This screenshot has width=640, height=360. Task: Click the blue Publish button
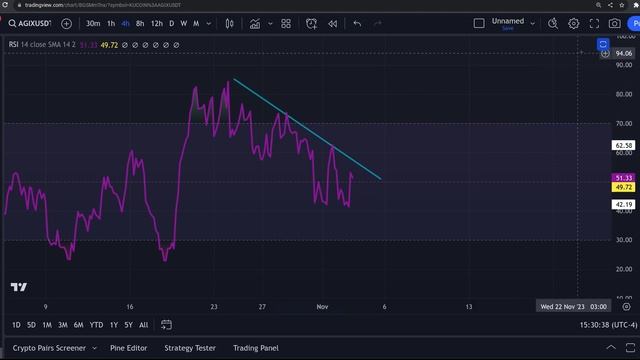(x=633, y=24)
